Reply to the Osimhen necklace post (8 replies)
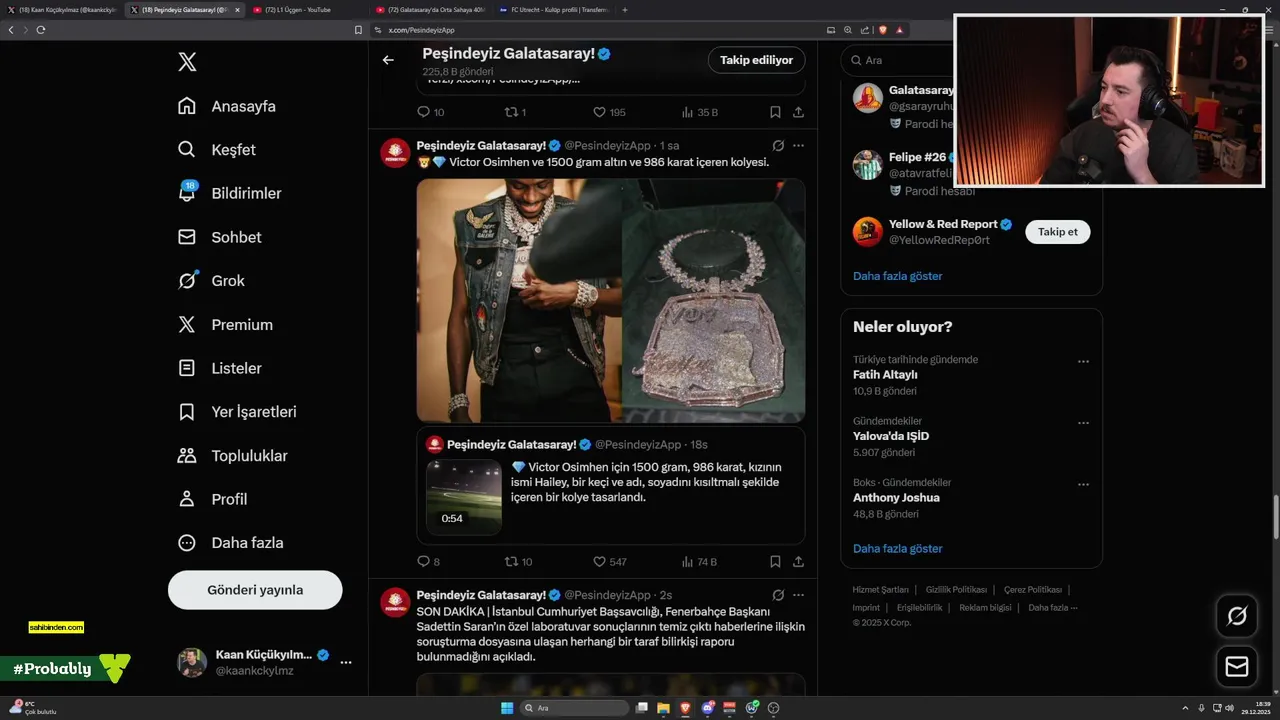This screenshot has height=720, width=1280. tap(428, 562)
